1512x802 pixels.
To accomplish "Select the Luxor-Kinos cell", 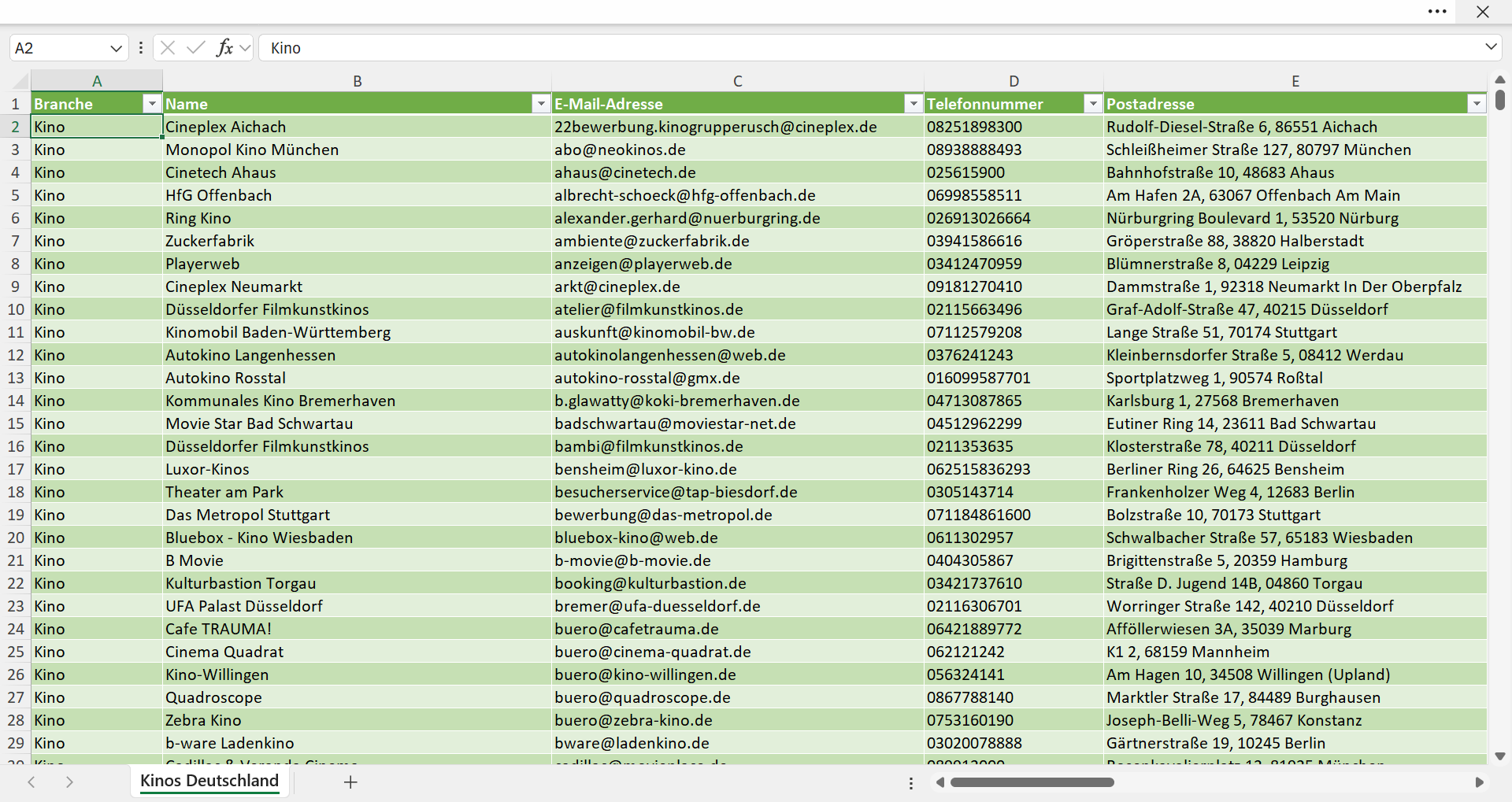I will pos(358,469).
